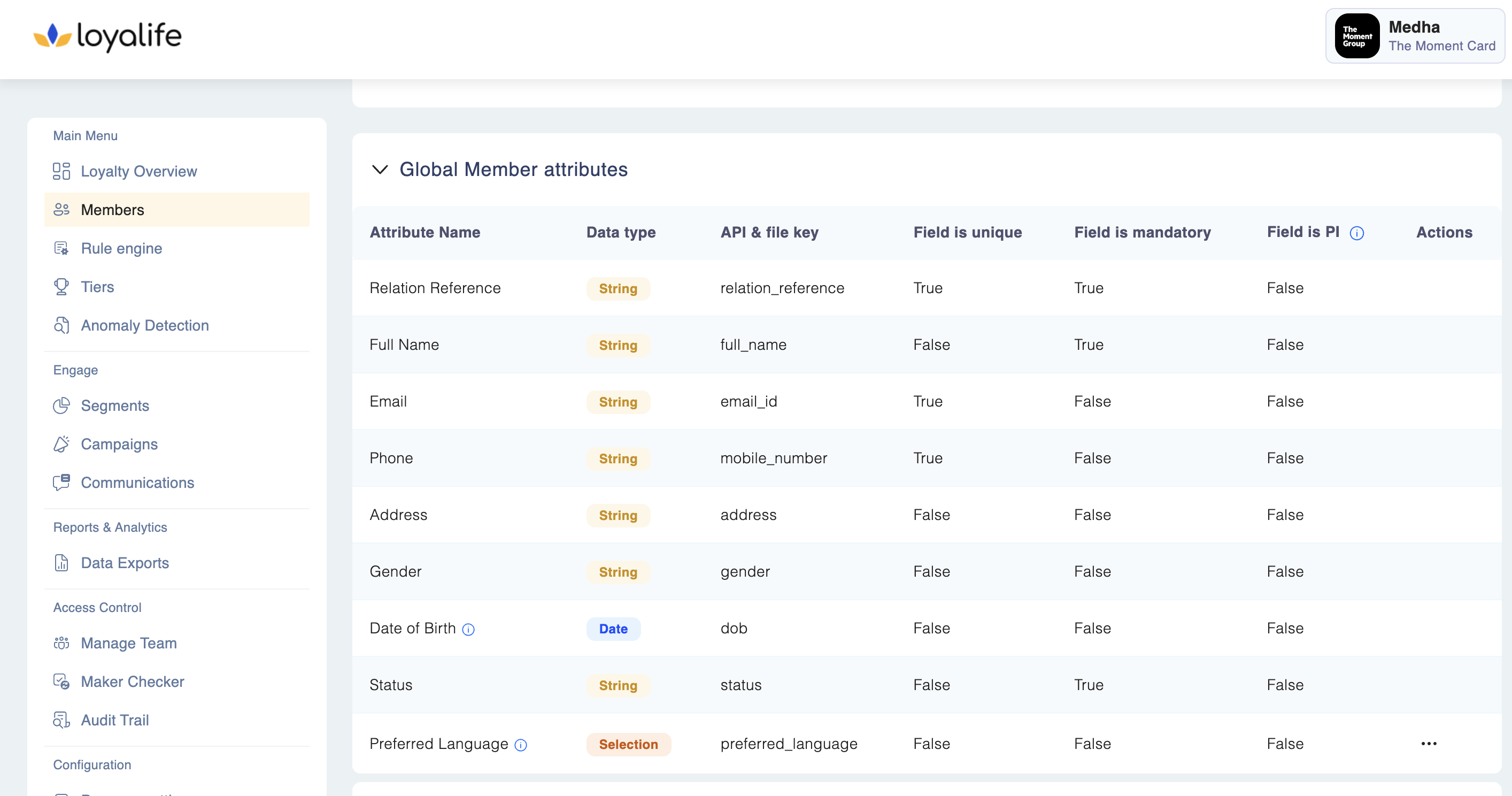Open the Medha account switcher
Viewport: 1512px width, 796px height.
point(1415,36)
